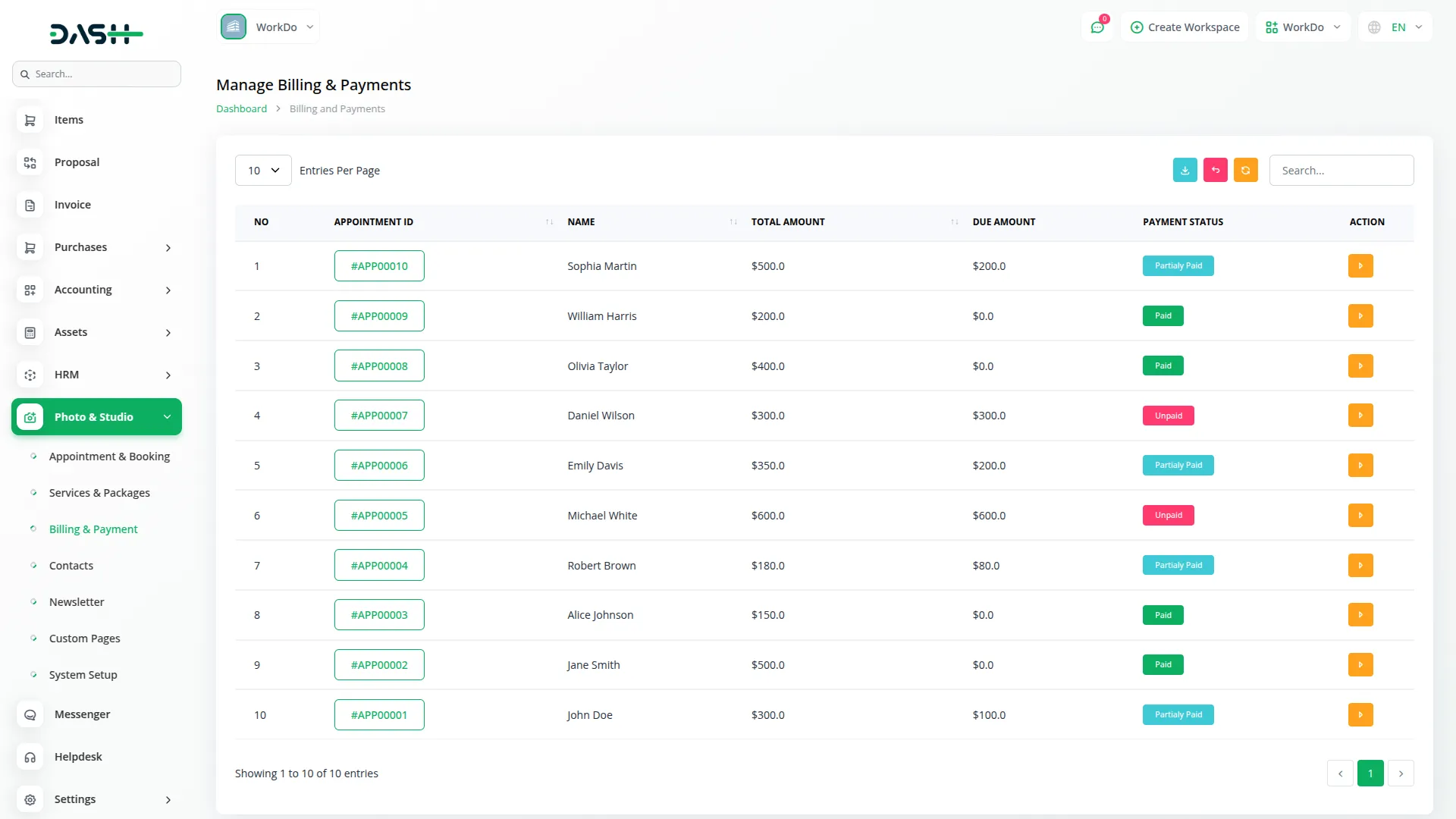Open the EN language dropdown
Image resolution: width=1456 pixels, height=819 pixels.
tap(1396, 27)
